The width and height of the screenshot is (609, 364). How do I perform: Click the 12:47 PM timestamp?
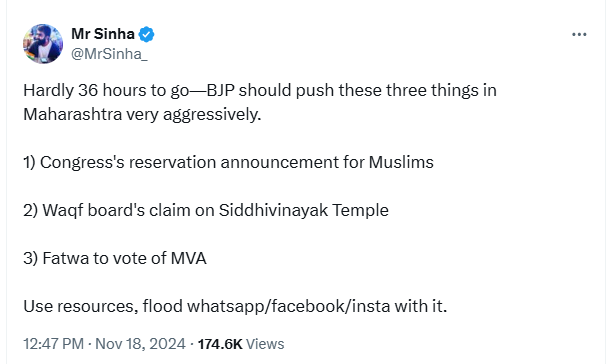(x=53, y=344)
